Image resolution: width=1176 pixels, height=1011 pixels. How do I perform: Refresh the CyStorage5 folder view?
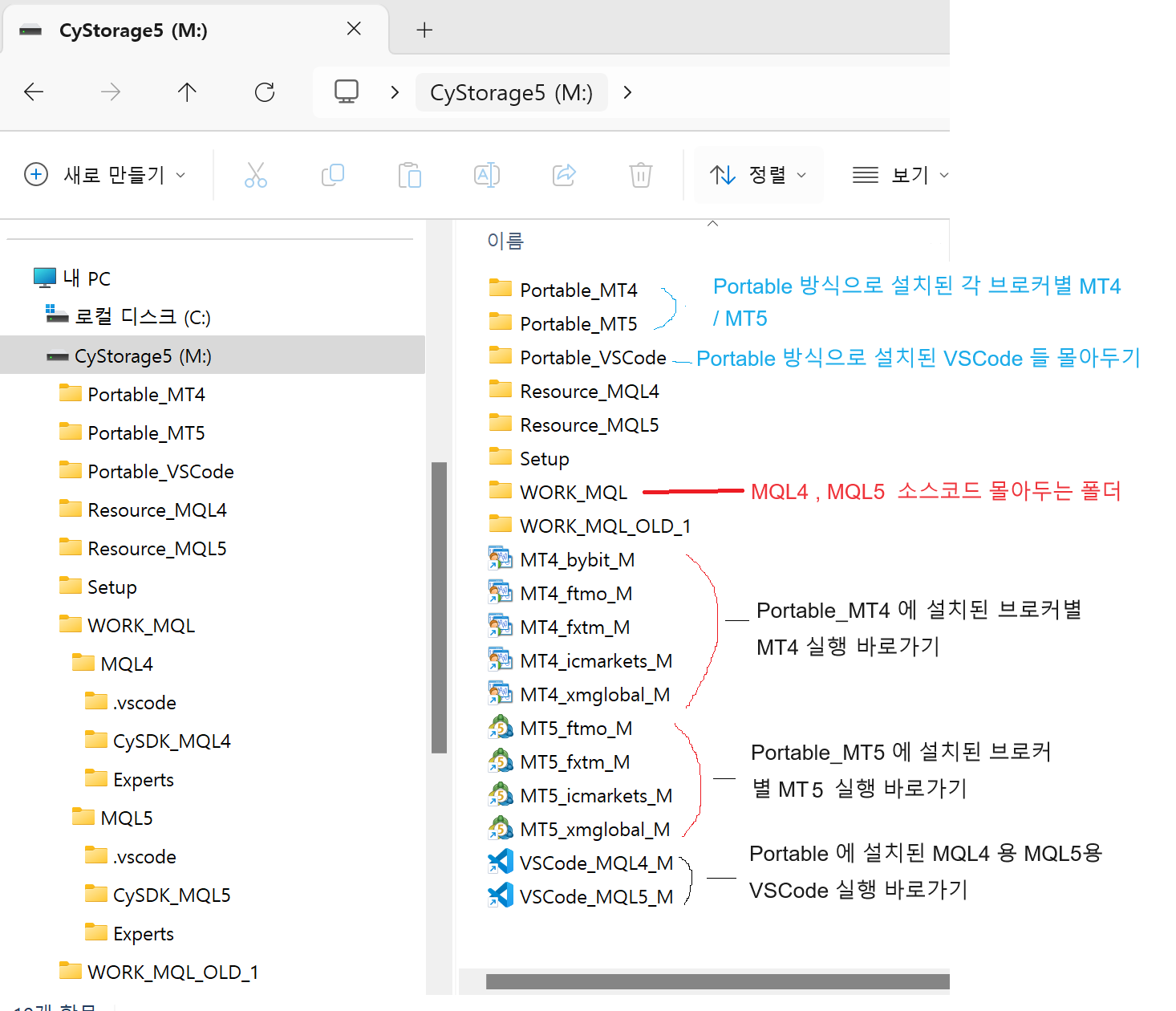click(265, 92)
